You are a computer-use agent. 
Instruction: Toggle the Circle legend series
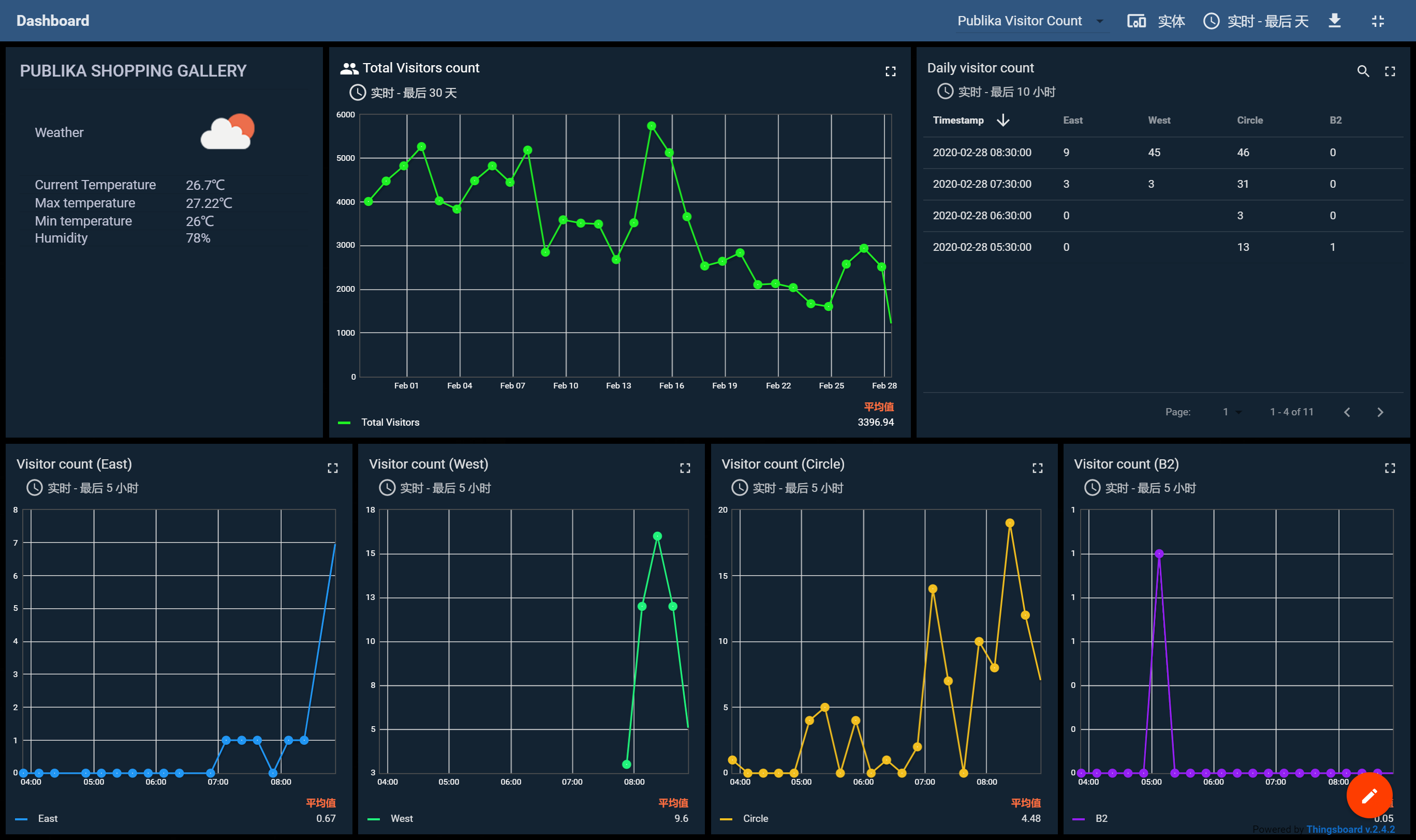(756, 818)
